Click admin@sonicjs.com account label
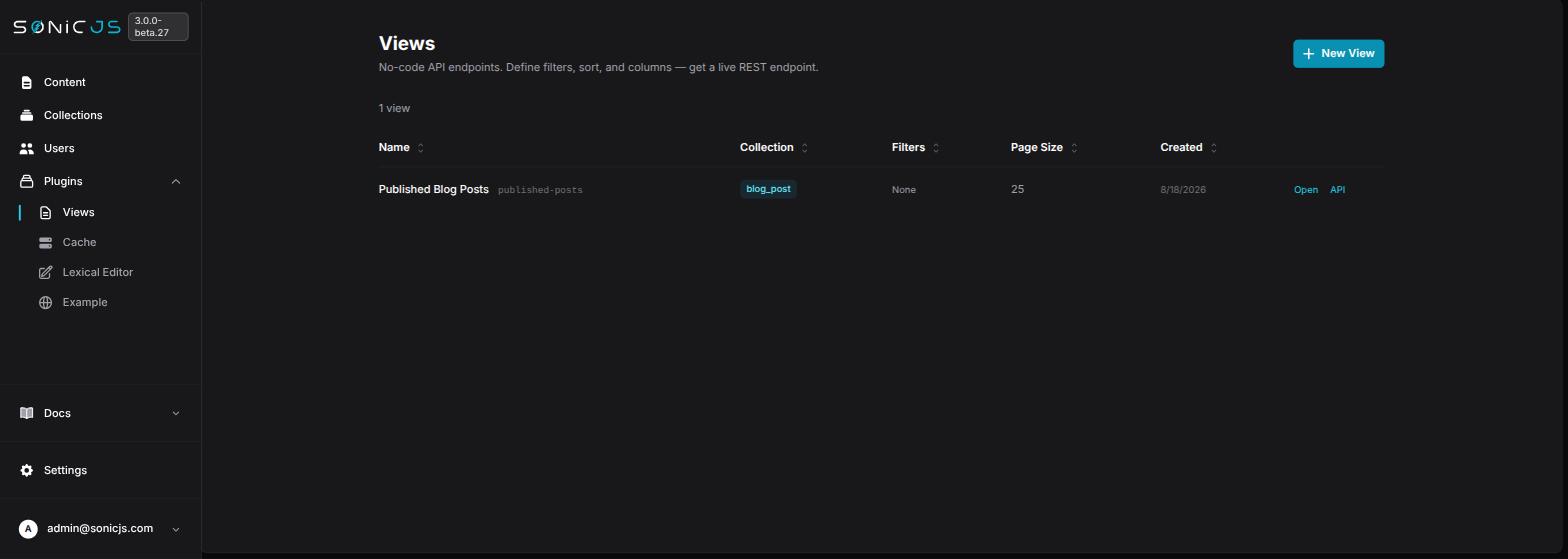Screen dimensions: 1568x559 tap(100, 528)
